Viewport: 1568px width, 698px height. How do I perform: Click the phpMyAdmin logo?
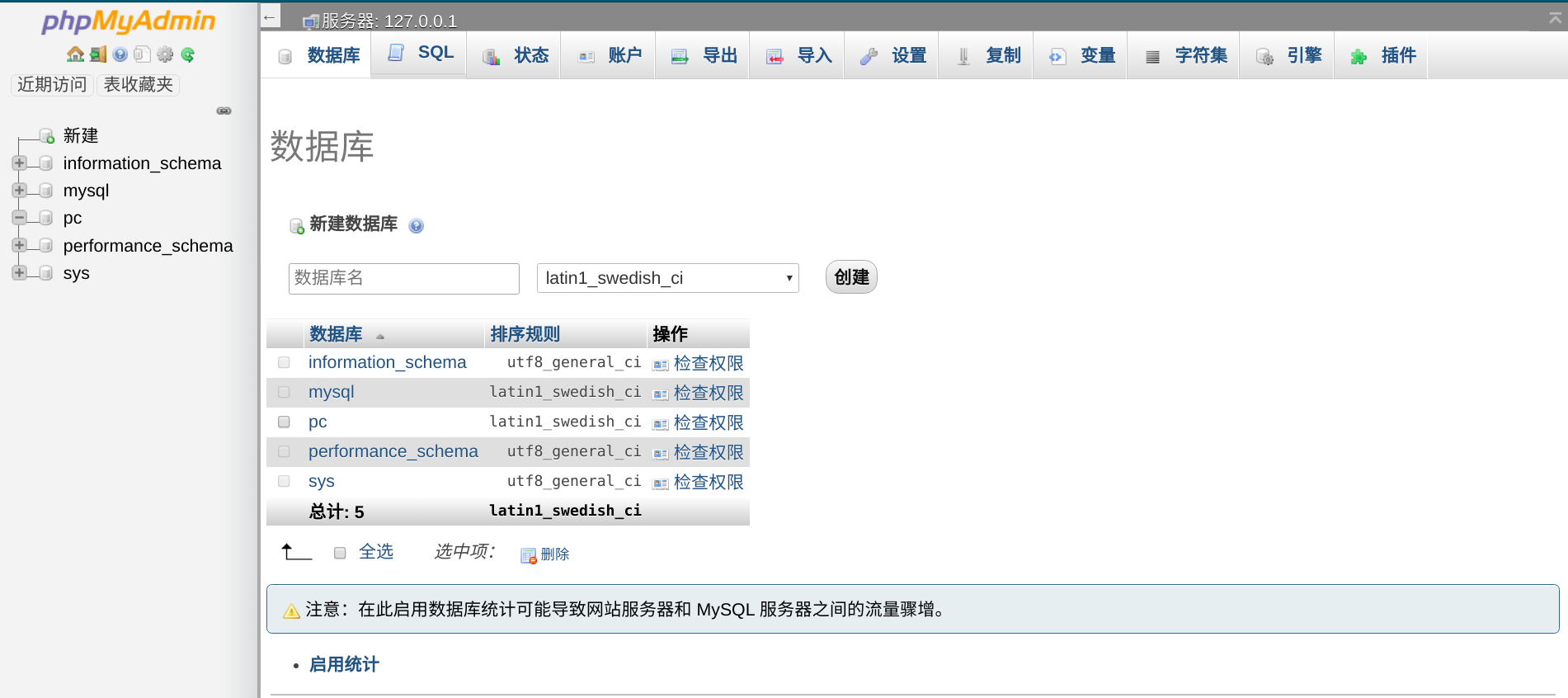[x=129, y=21]
